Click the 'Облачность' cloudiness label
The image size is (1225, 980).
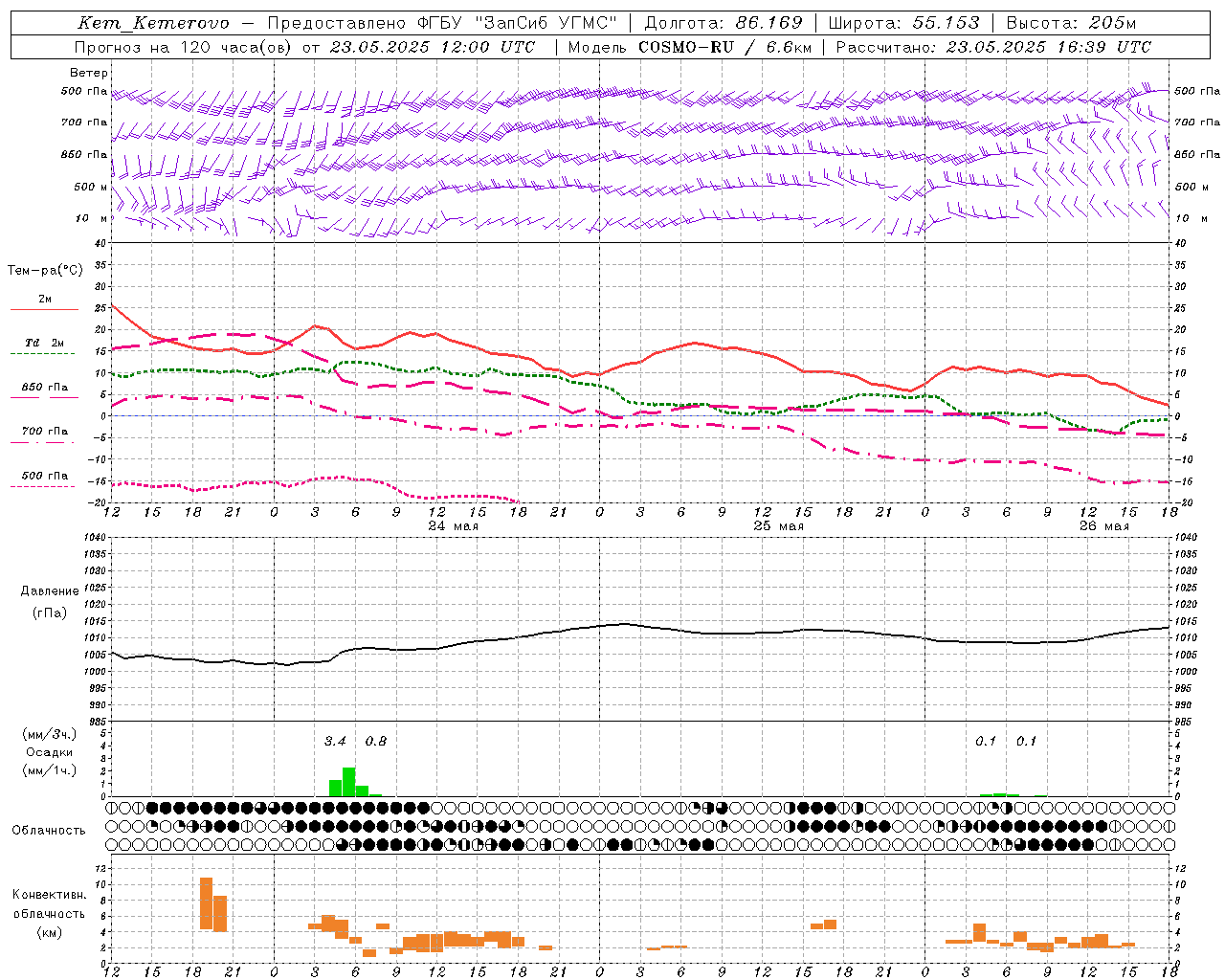(x=49, y=830)
